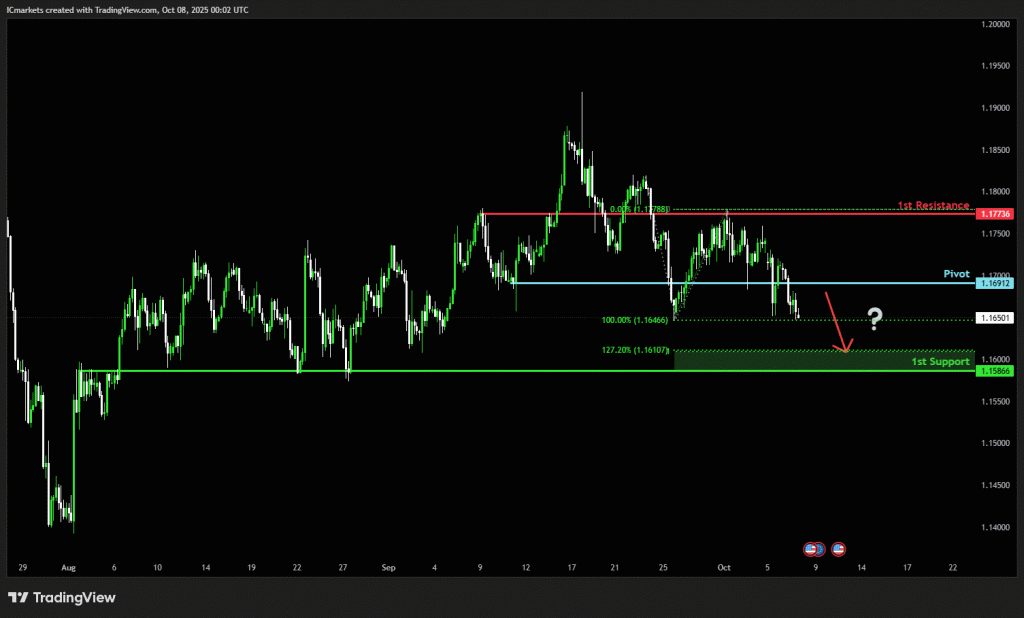Click the 1st Resistance label
The width and height of the screenshot is (1024, 618).
(932, 205)
